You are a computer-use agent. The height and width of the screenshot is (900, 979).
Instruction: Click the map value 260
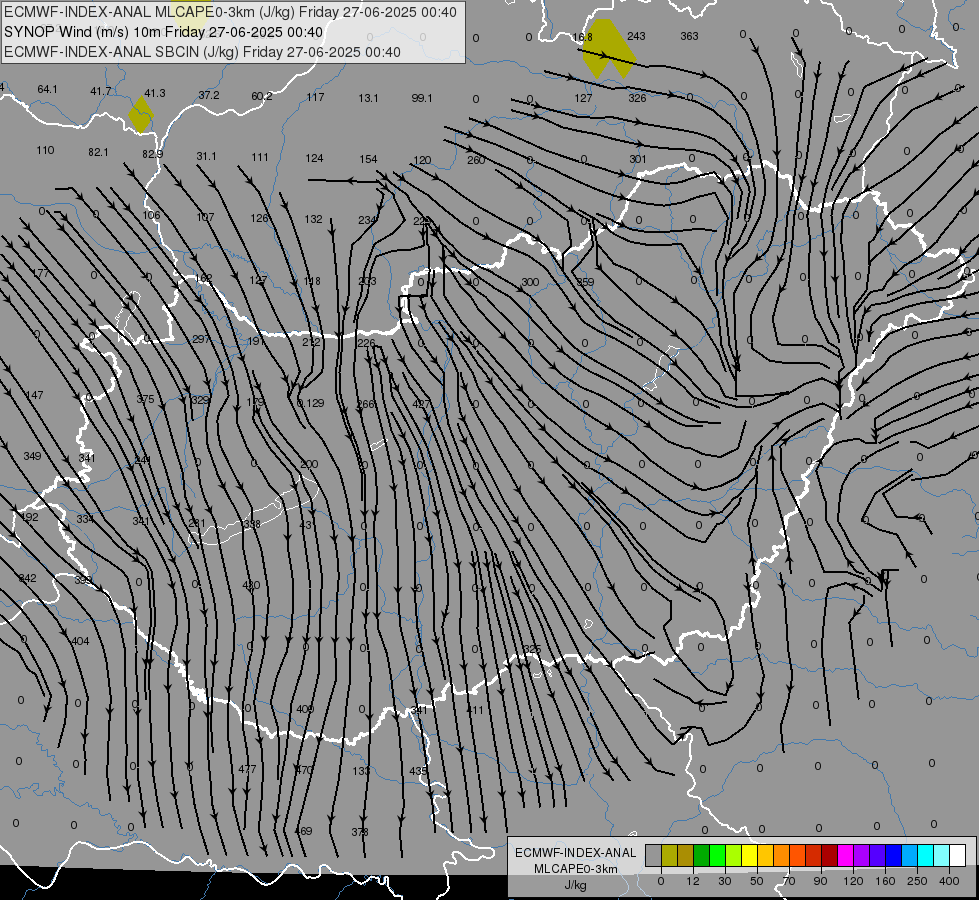476,160
